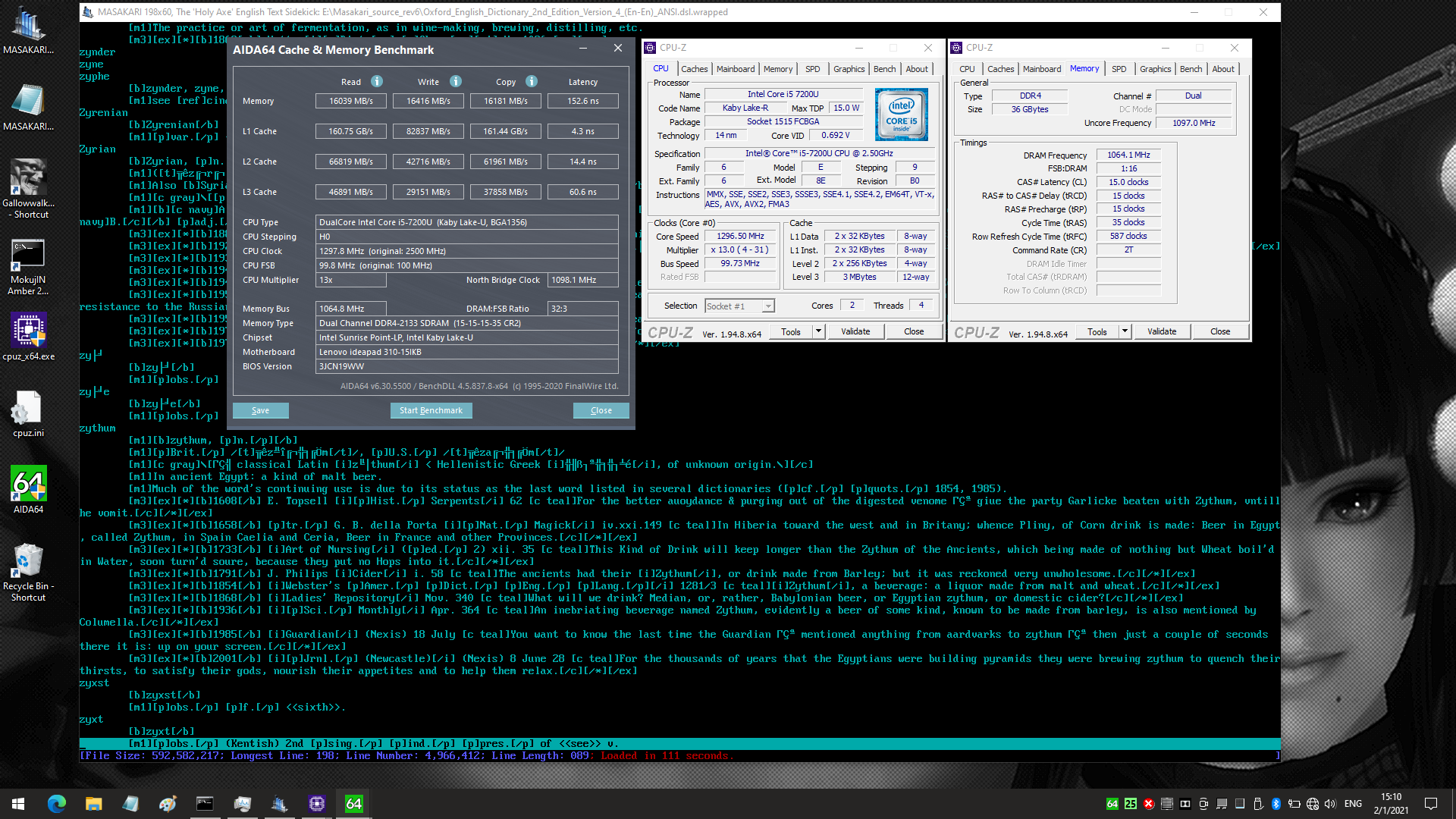Click the Dolby audio tray icon

pos(1185,804)
